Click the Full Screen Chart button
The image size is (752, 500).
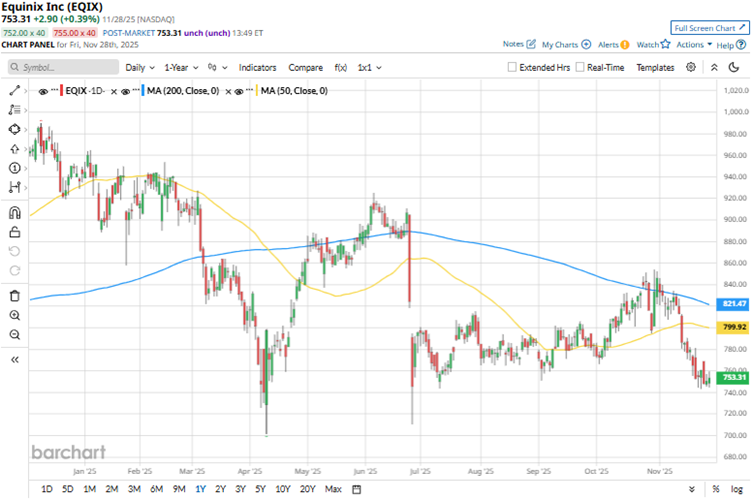click(x=709, y=28)
